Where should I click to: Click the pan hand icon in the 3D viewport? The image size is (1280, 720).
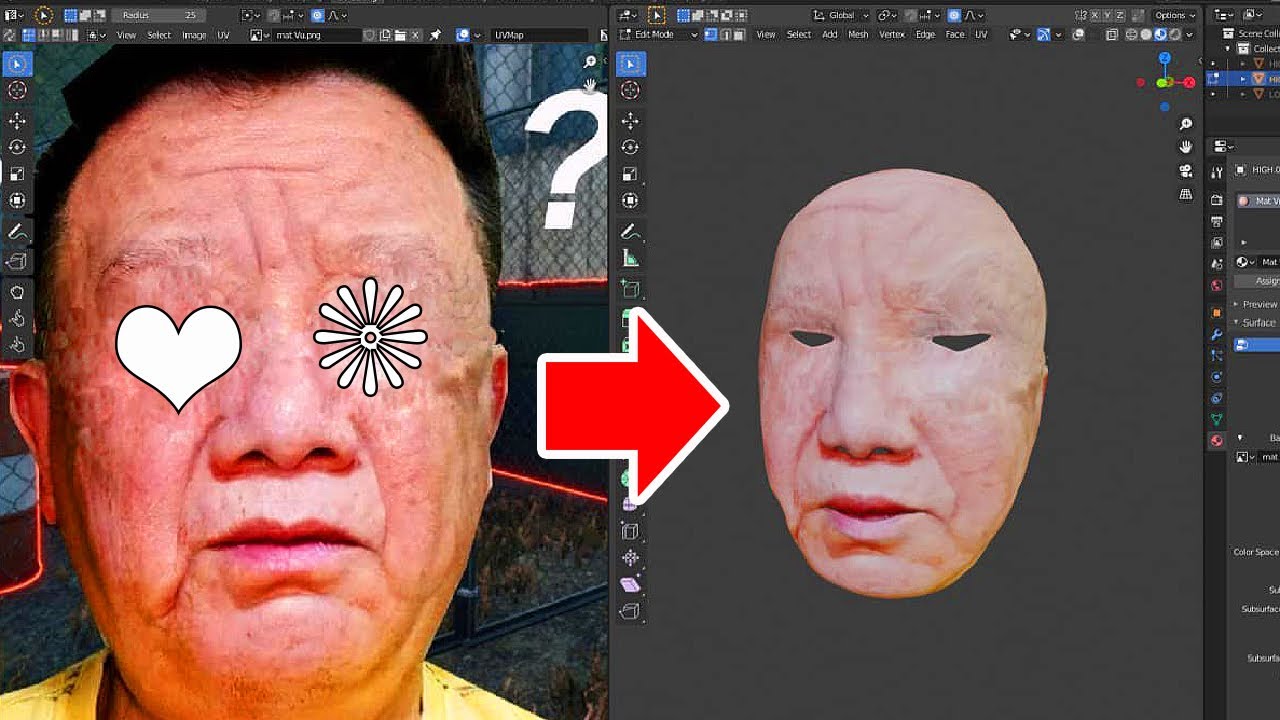[1186, 147]
